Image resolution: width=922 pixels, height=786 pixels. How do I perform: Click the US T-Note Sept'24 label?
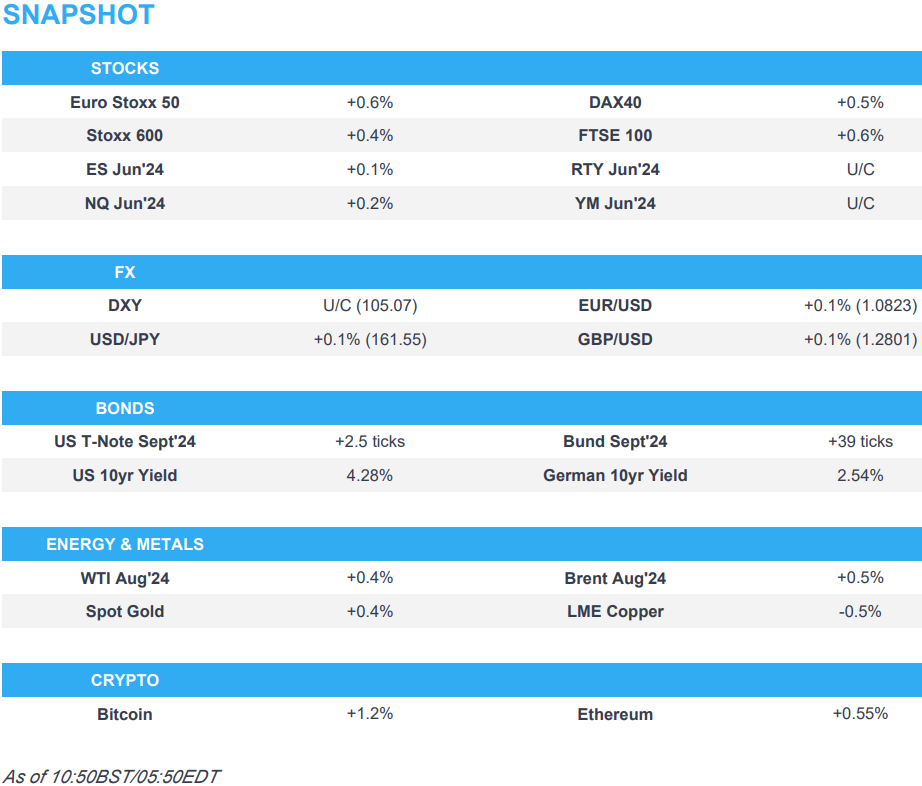(x=125, y=442)
